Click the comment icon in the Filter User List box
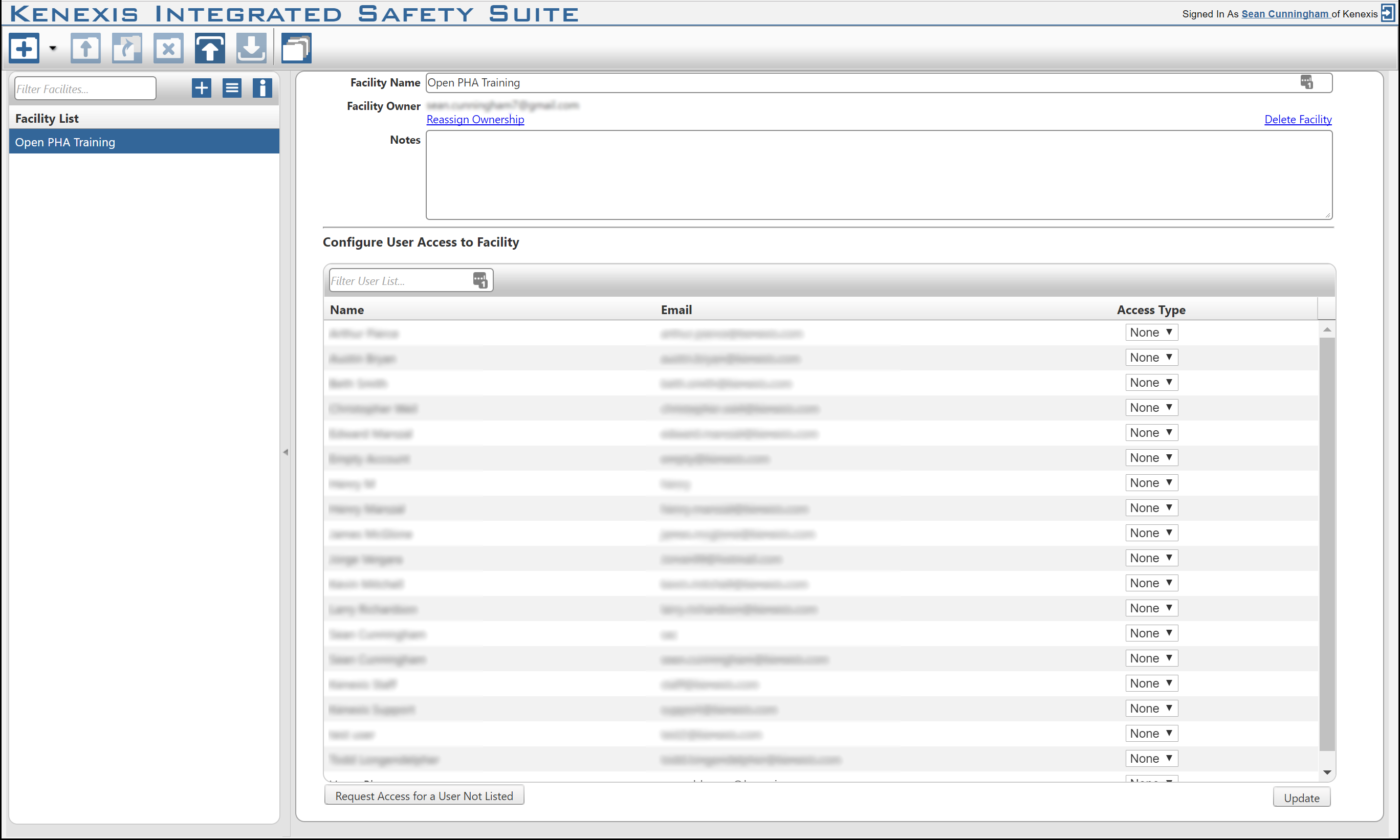 coord(480,280)
